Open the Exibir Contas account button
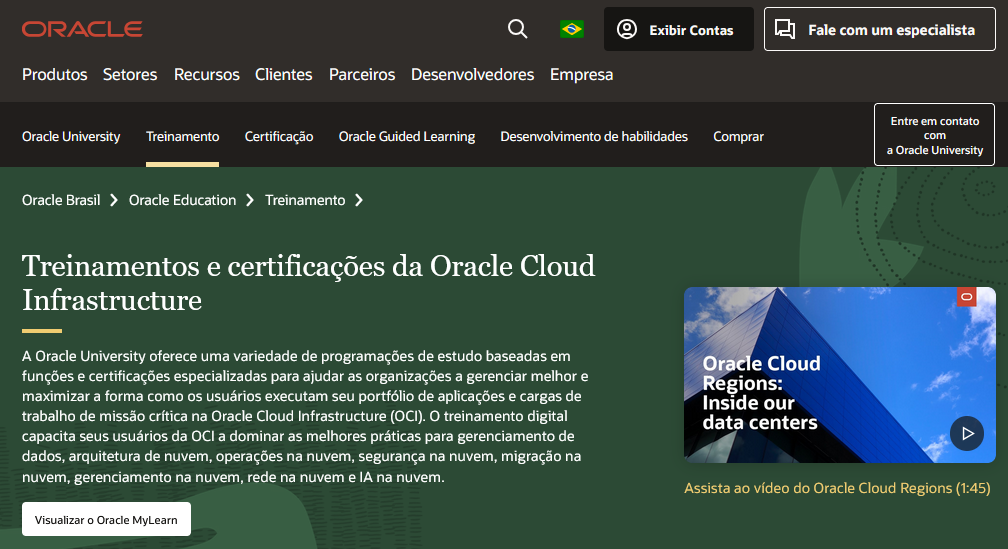The height and width of the screenshot is (549, 1008). pos(676,30)
